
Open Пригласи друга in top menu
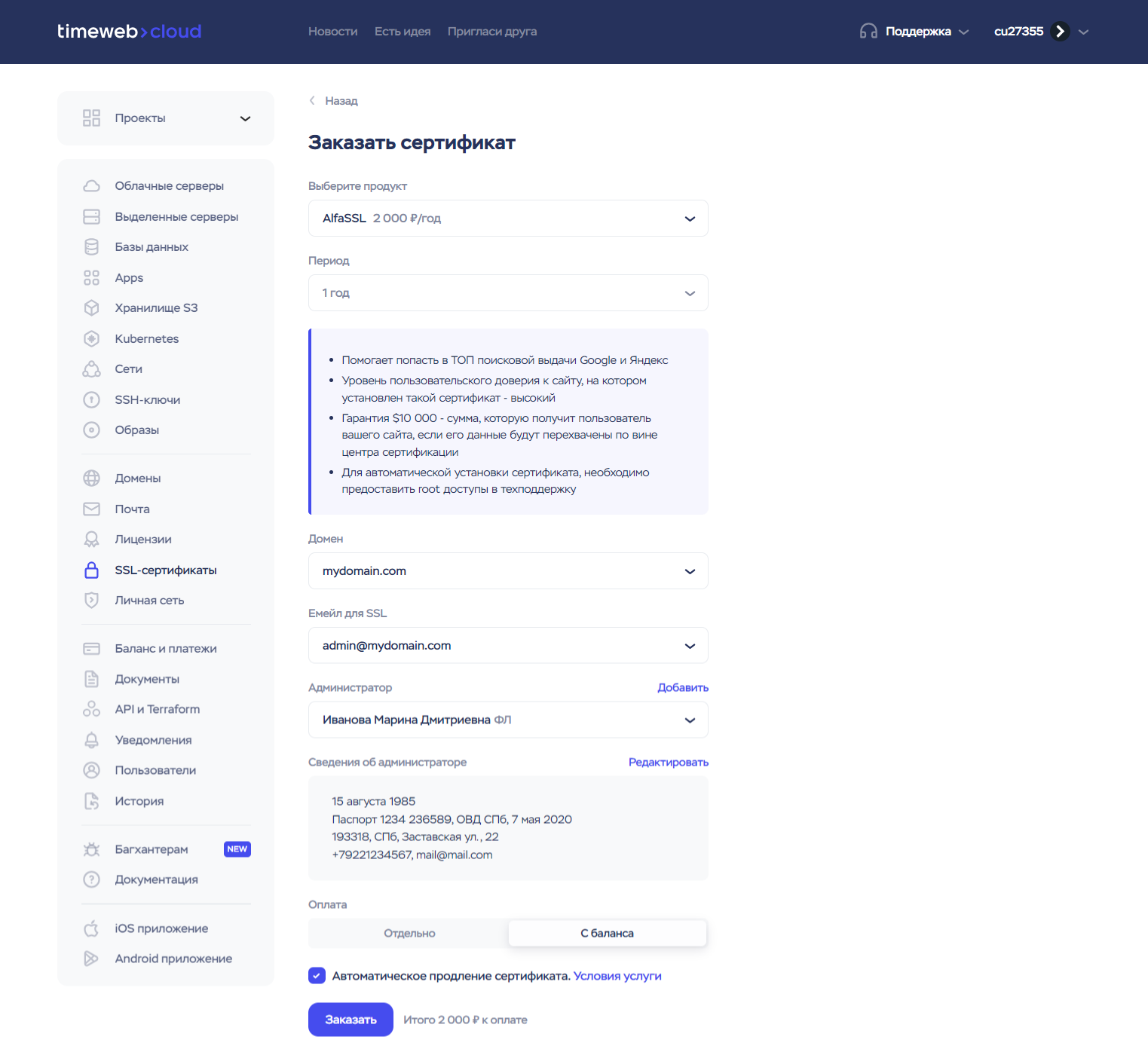[x=491, y=32]
